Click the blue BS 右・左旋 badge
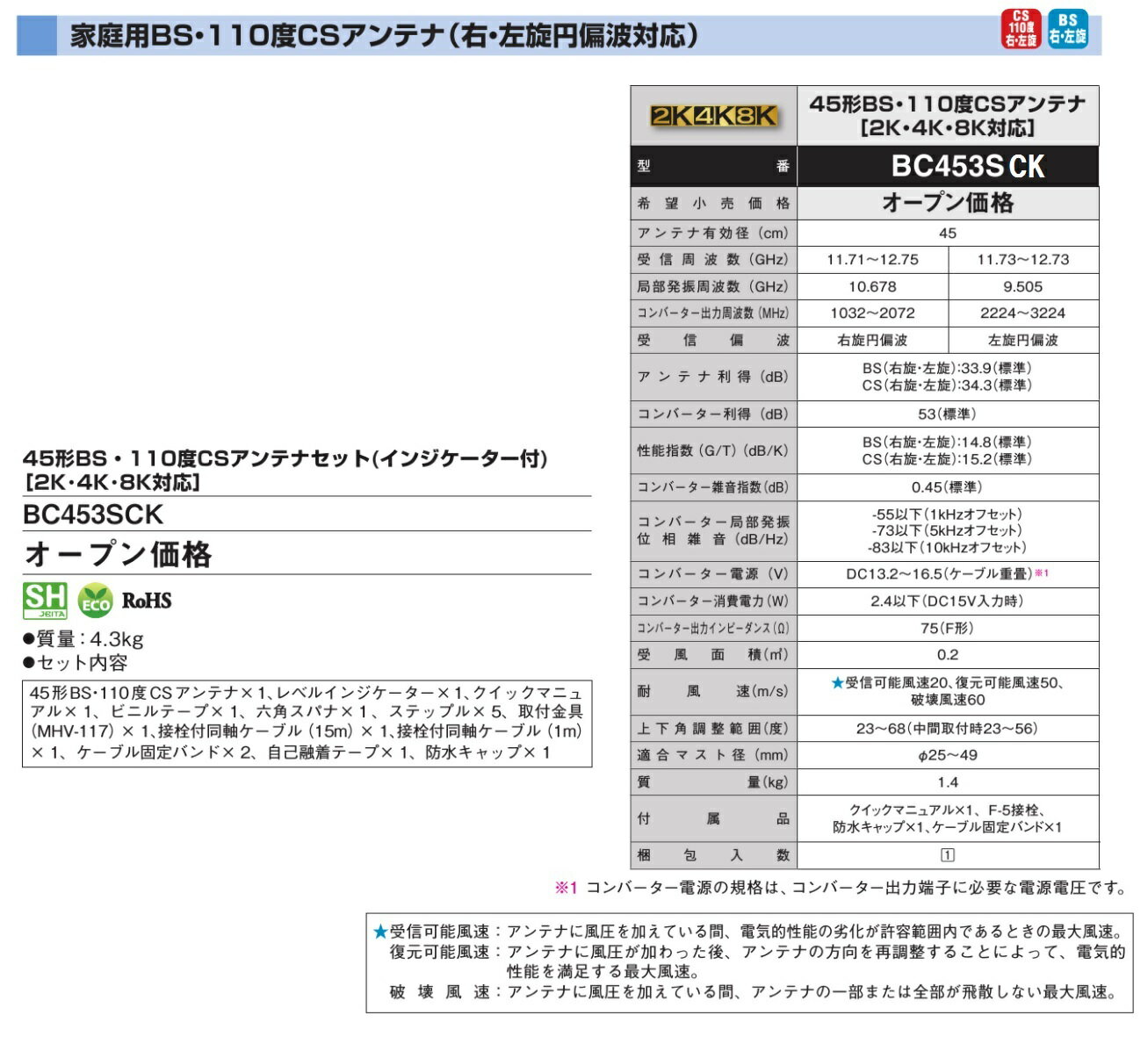1148x1044 pixels. coord(1067,29)
